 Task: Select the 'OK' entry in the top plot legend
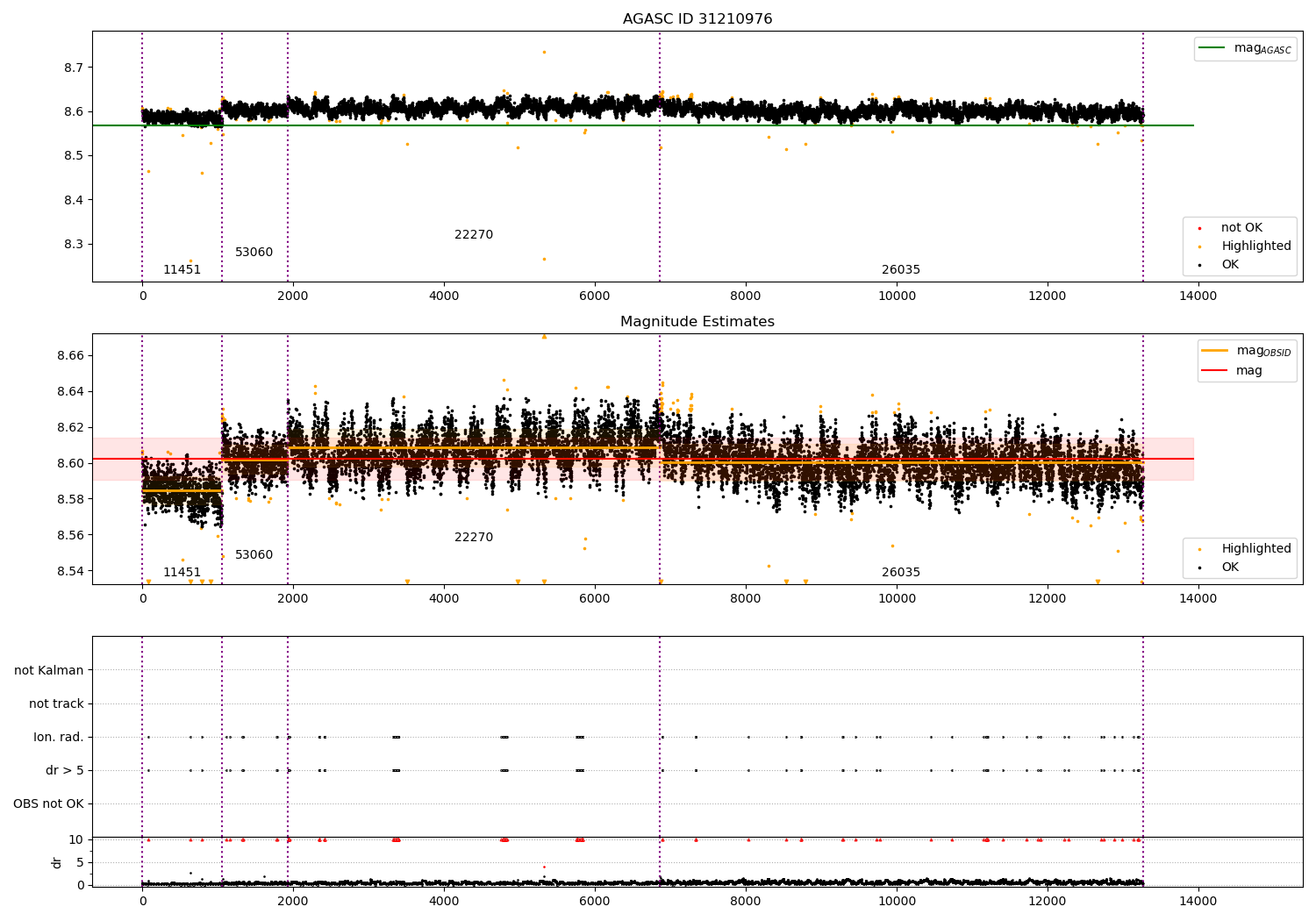[1230, 265]
